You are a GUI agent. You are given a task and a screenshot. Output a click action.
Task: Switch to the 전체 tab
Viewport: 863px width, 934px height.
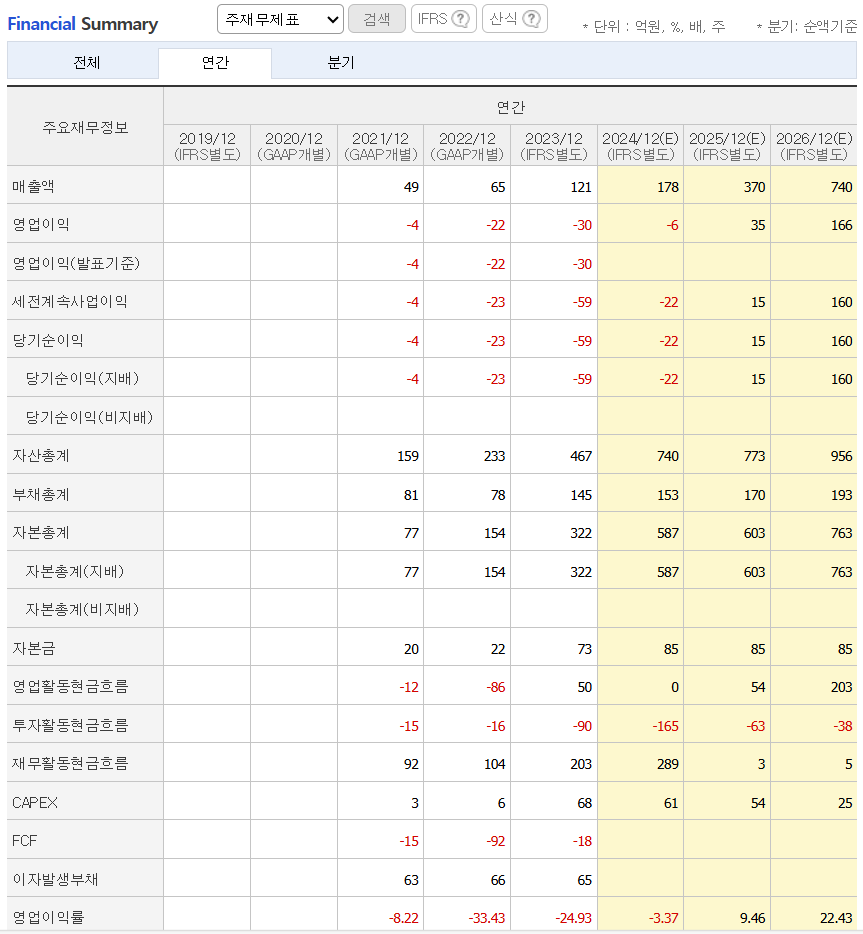point(86,63)
